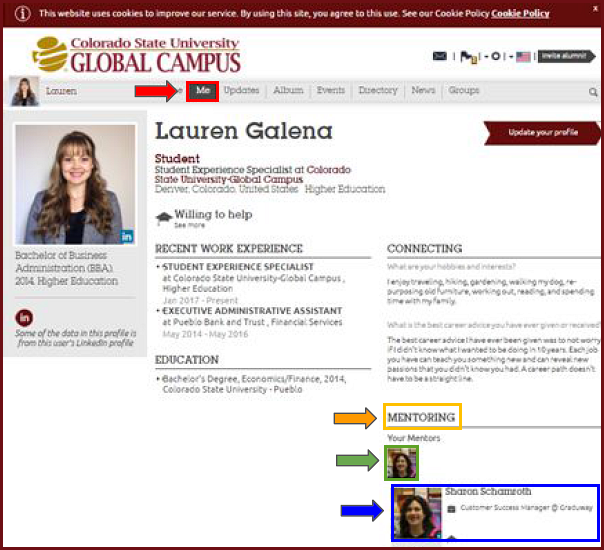The height and width of the screenshot is (550, 604).
Task: Click the Update your profile button
Action: [x=542, y=133]
